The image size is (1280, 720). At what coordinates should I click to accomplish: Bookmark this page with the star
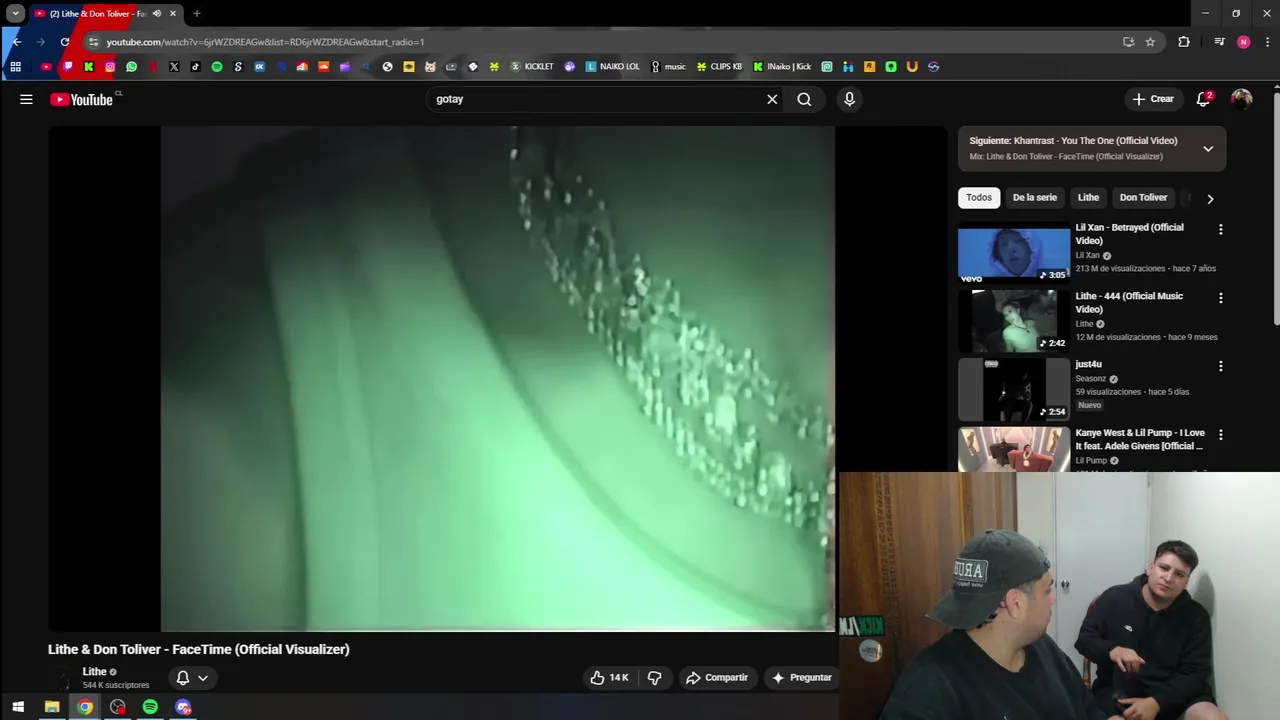pyautogui.click(x=1150, y=42)
